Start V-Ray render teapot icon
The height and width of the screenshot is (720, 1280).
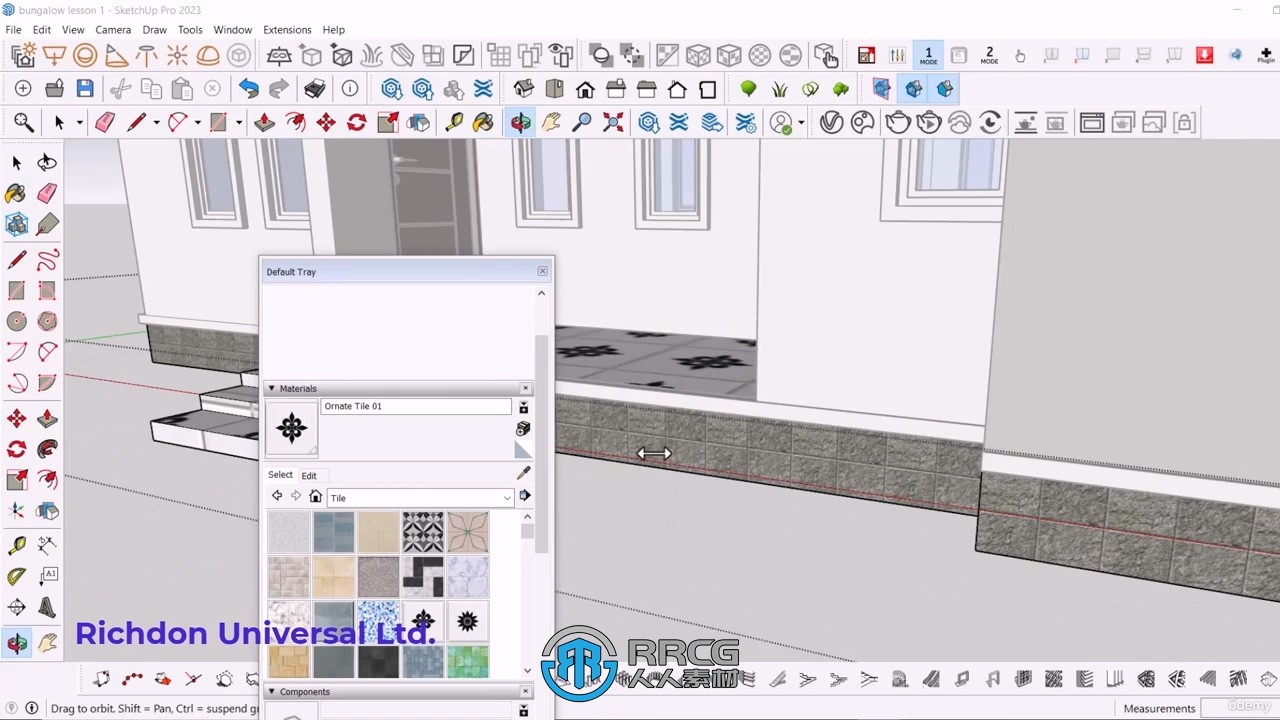[898, 123]
